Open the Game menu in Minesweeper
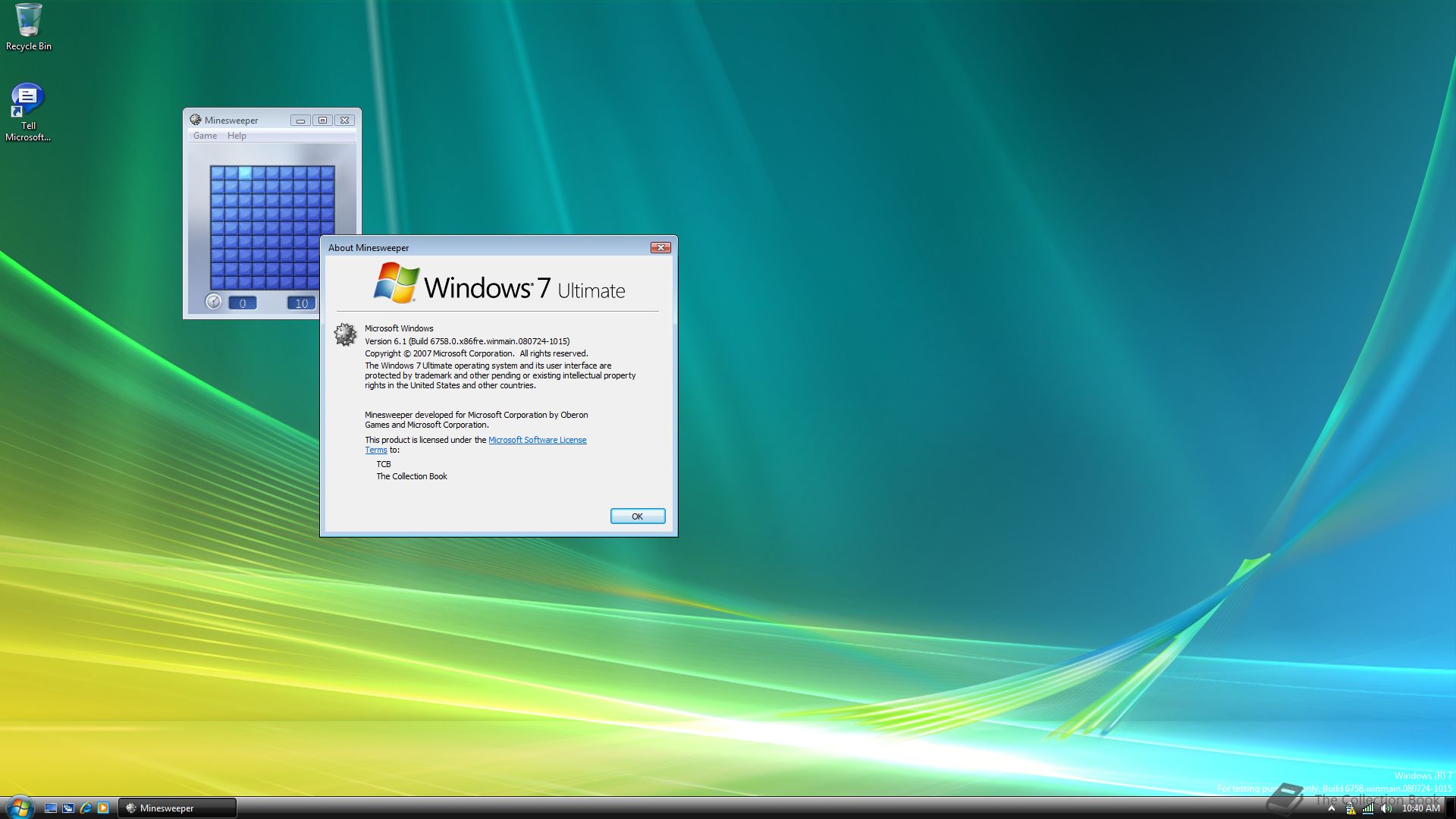The width and height of the screenshot is (1456, 819). pos(205,136)
